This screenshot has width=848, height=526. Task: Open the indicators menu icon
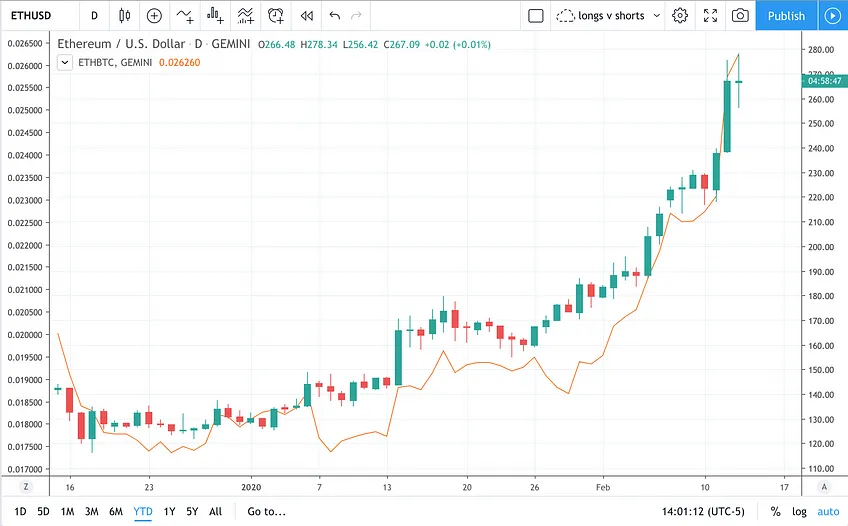185,16
